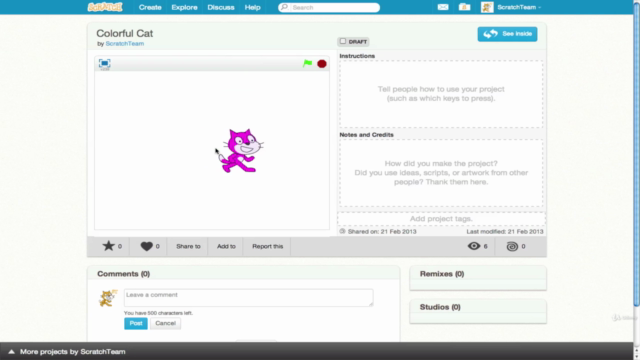
Task: Click the Leave a comment box
Action: coord(249,298)
